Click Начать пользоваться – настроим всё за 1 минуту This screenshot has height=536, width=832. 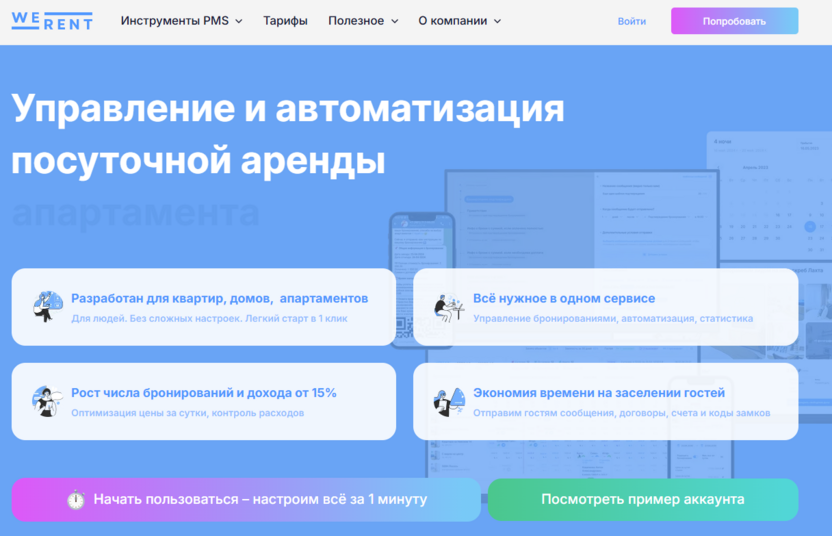[x=246, y=499]
